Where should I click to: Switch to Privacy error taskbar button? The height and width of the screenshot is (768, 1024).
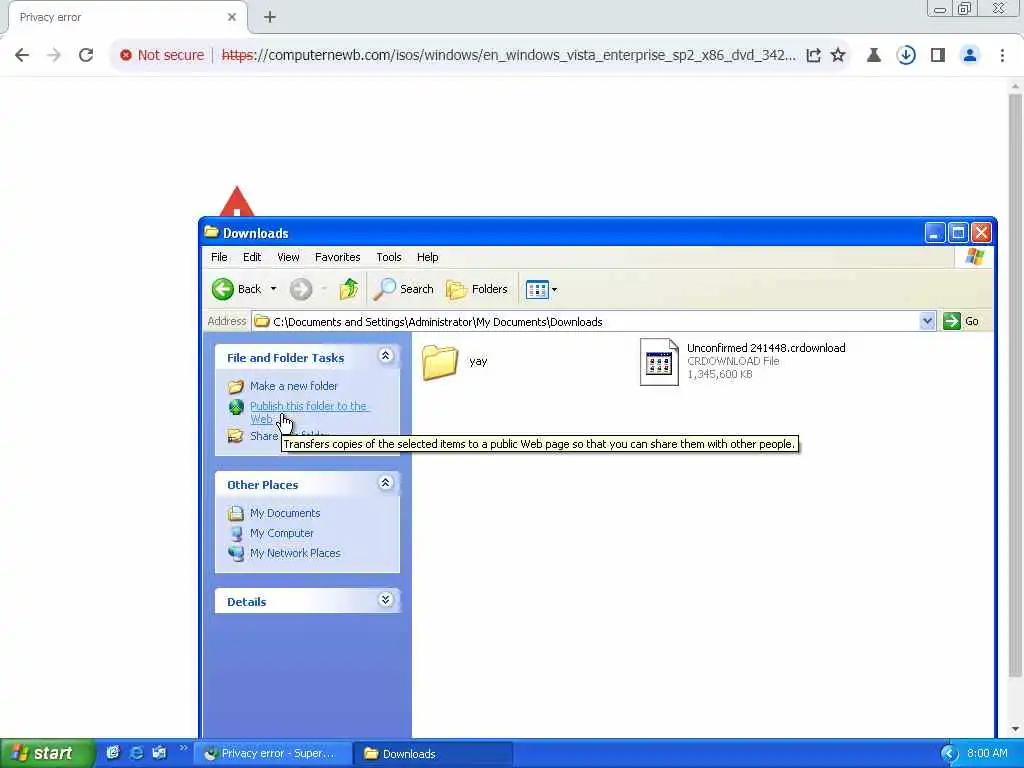pos(272,754)
